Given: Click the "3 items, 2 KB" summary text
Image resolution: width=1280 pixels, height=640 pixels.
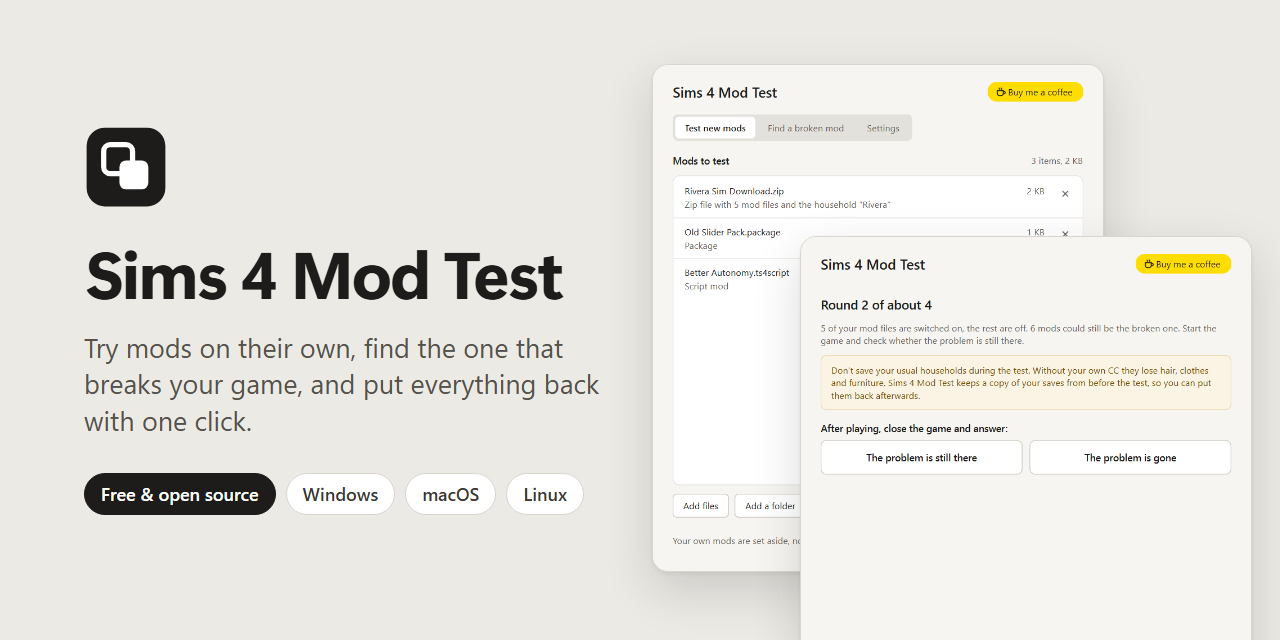Looking at the screenshot, I should 1057,161.
